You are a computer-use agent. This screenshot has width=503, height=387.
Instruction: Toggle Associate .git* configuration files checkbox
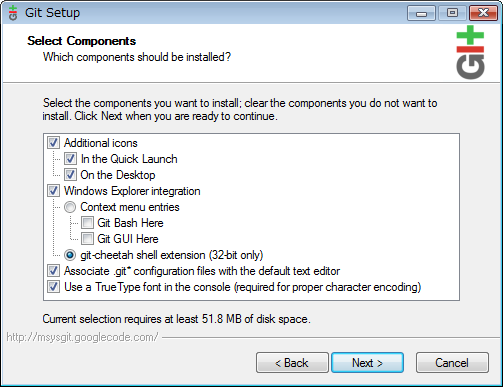(x=54, y=271)
